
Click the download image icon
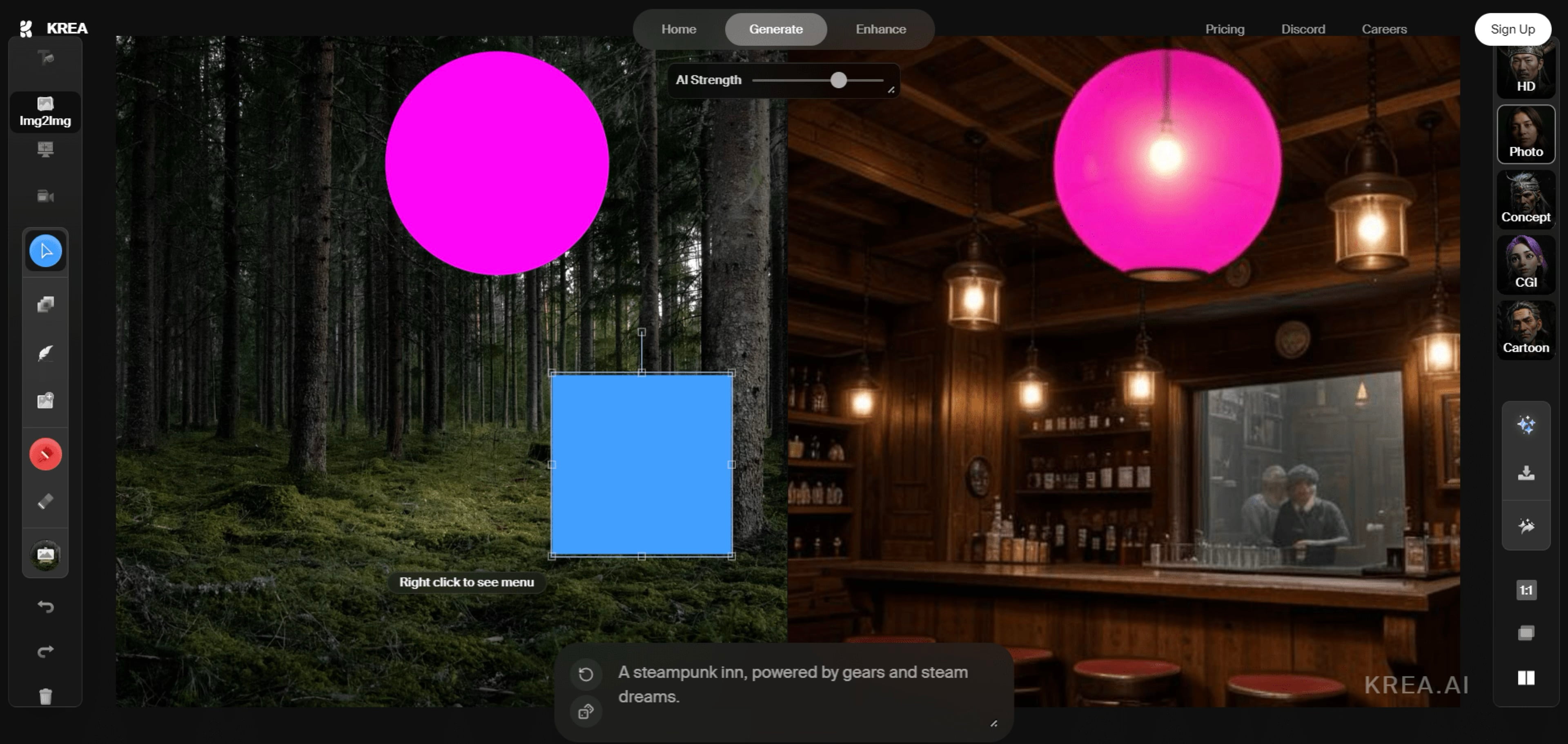pyautogui.click(x=1526, y=473)
